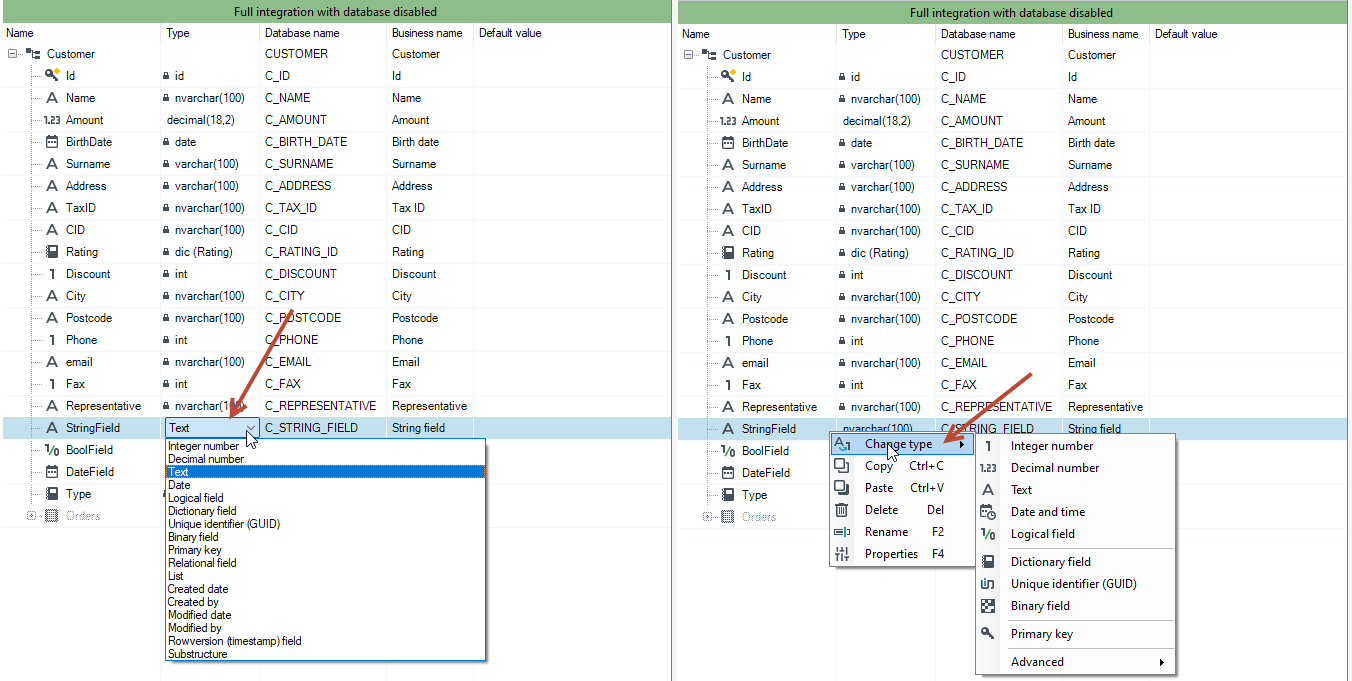Click the decimal icon beside Amount in left panel
This screenshot has width=1352, height=681.
[x=53, y=120]
